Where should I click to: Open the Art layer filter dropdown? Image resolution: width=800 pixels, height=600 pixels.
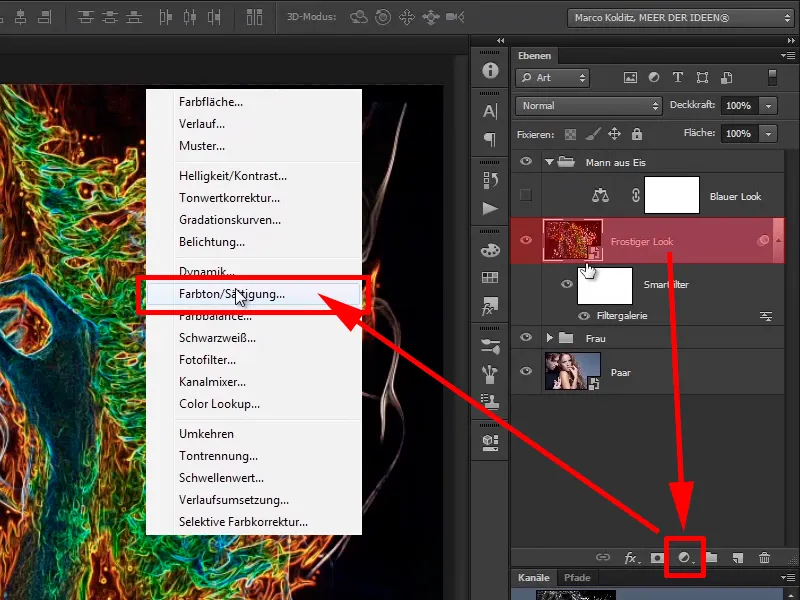[x=553, y=78]
